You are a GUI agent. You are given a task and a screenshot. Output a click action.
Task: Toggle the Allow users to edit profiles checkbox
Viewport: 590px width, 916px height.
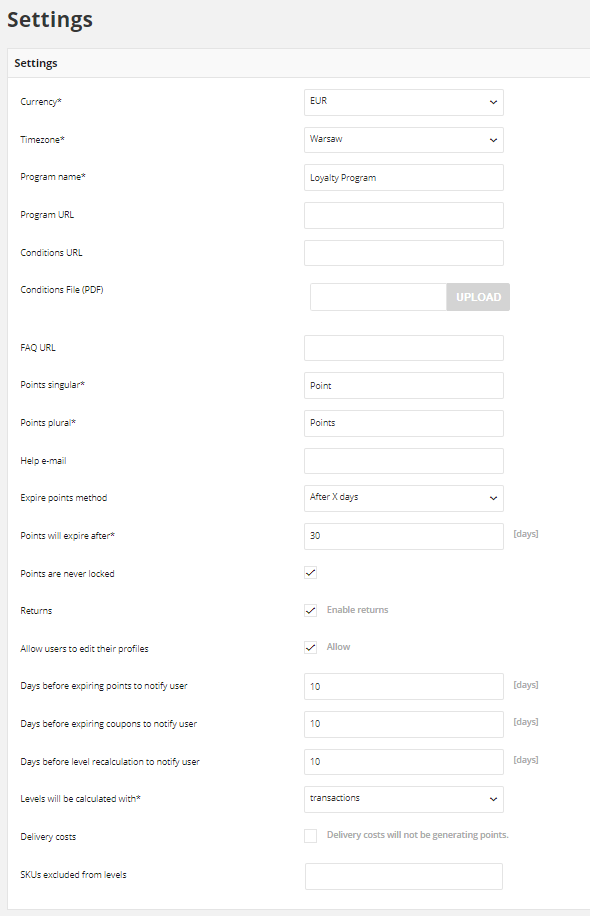311,647
